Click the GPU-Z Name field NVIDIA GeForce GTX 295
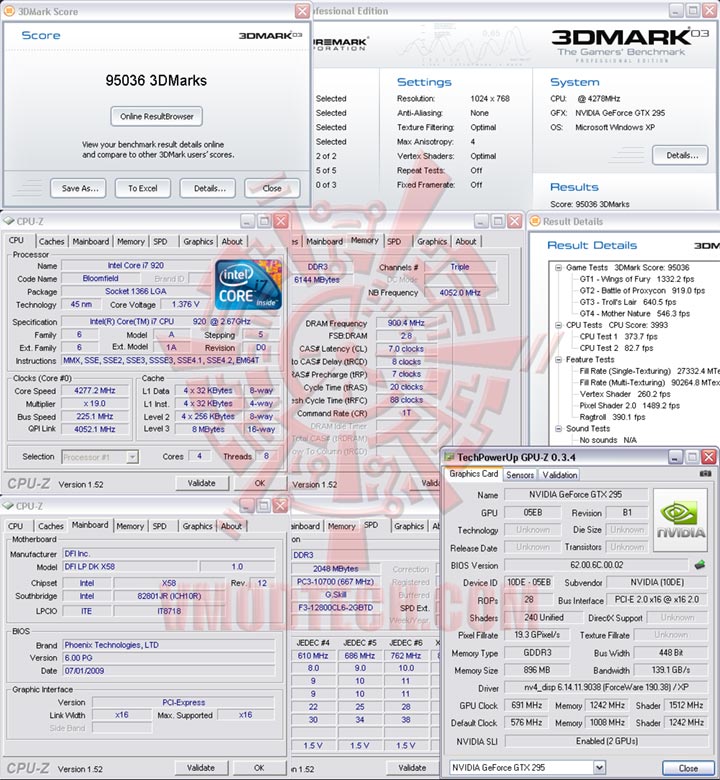 (x=576, y=494)
